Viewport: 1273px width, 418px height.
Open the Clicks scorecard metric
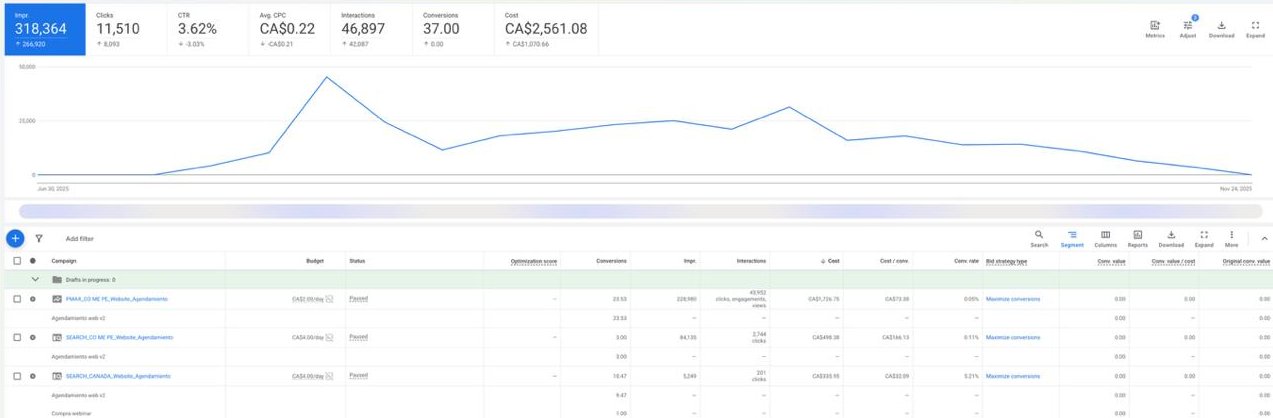(128, 28)
